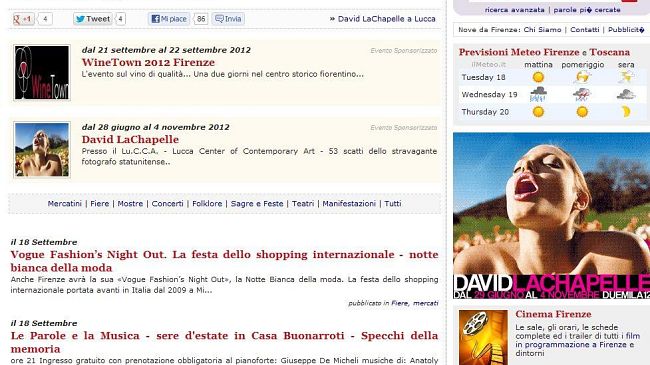Screen dimensions: 650x365
Task: Select the Sagre e Feste category
Action: click(x=257, y=204)
